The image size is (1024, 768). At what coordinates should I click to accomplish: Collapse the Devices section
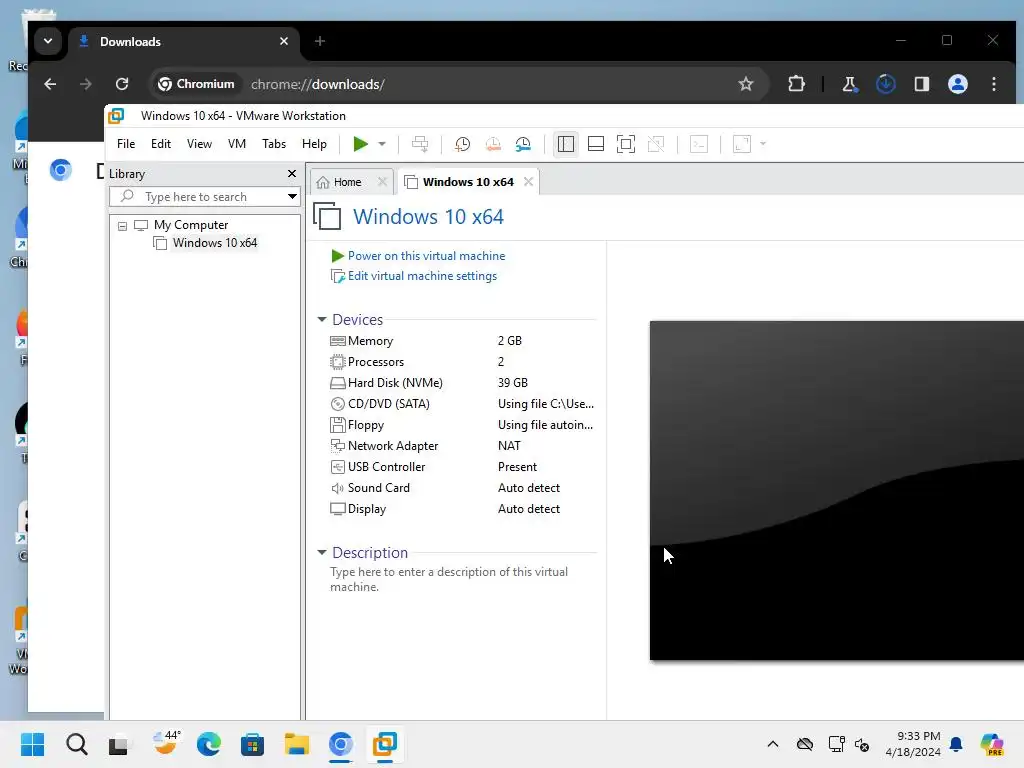click(x=321, y=319)
